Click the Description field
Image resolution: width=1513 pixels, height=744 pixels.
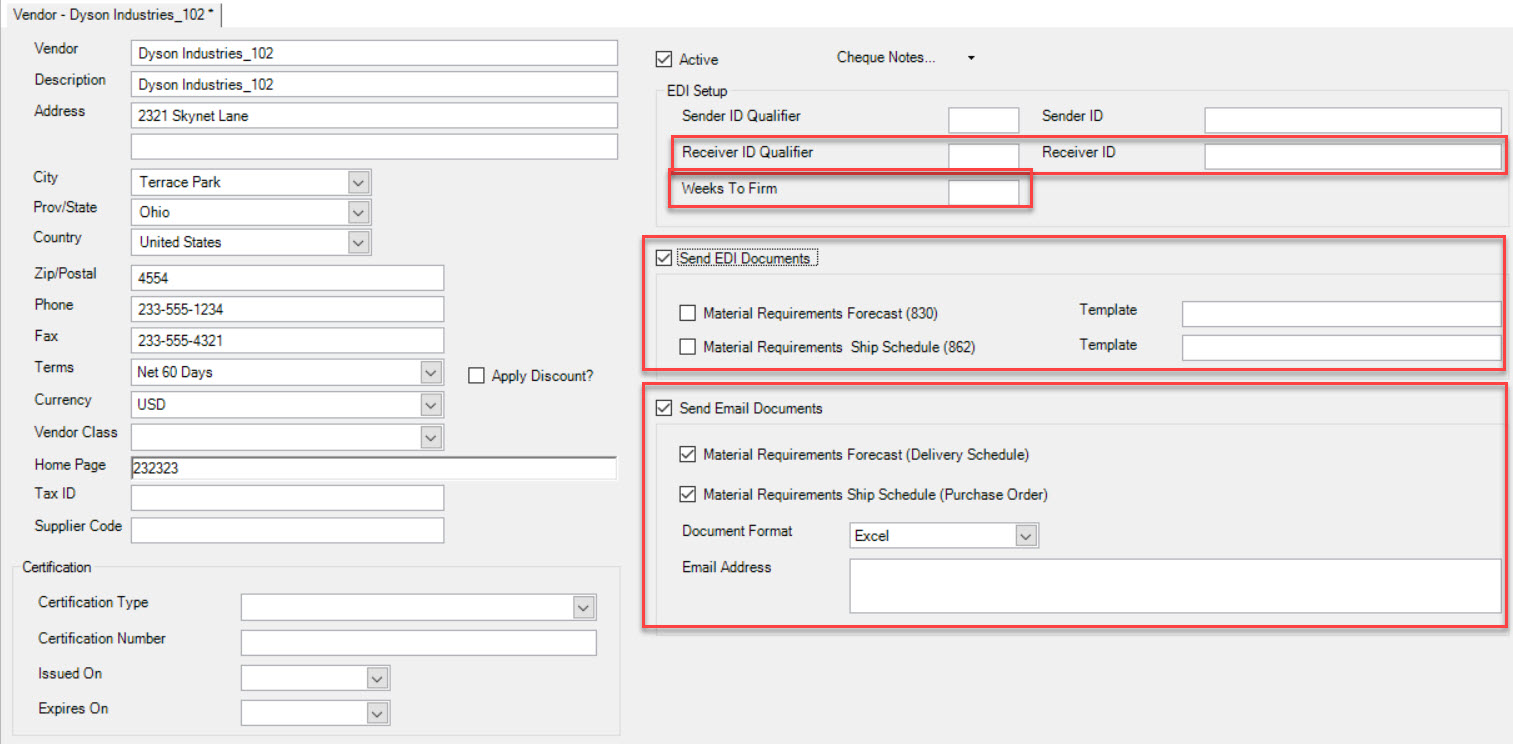(375, 84)
